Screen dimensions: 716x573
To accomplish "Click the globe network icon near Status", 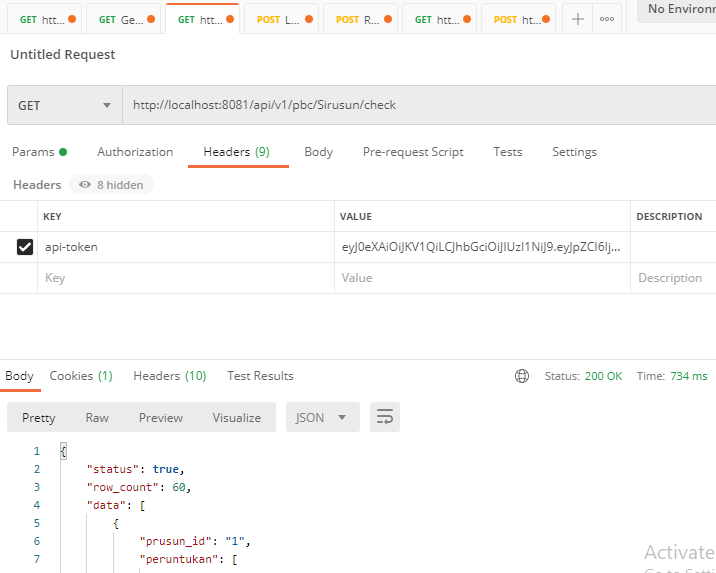I will tap(522, 376).
